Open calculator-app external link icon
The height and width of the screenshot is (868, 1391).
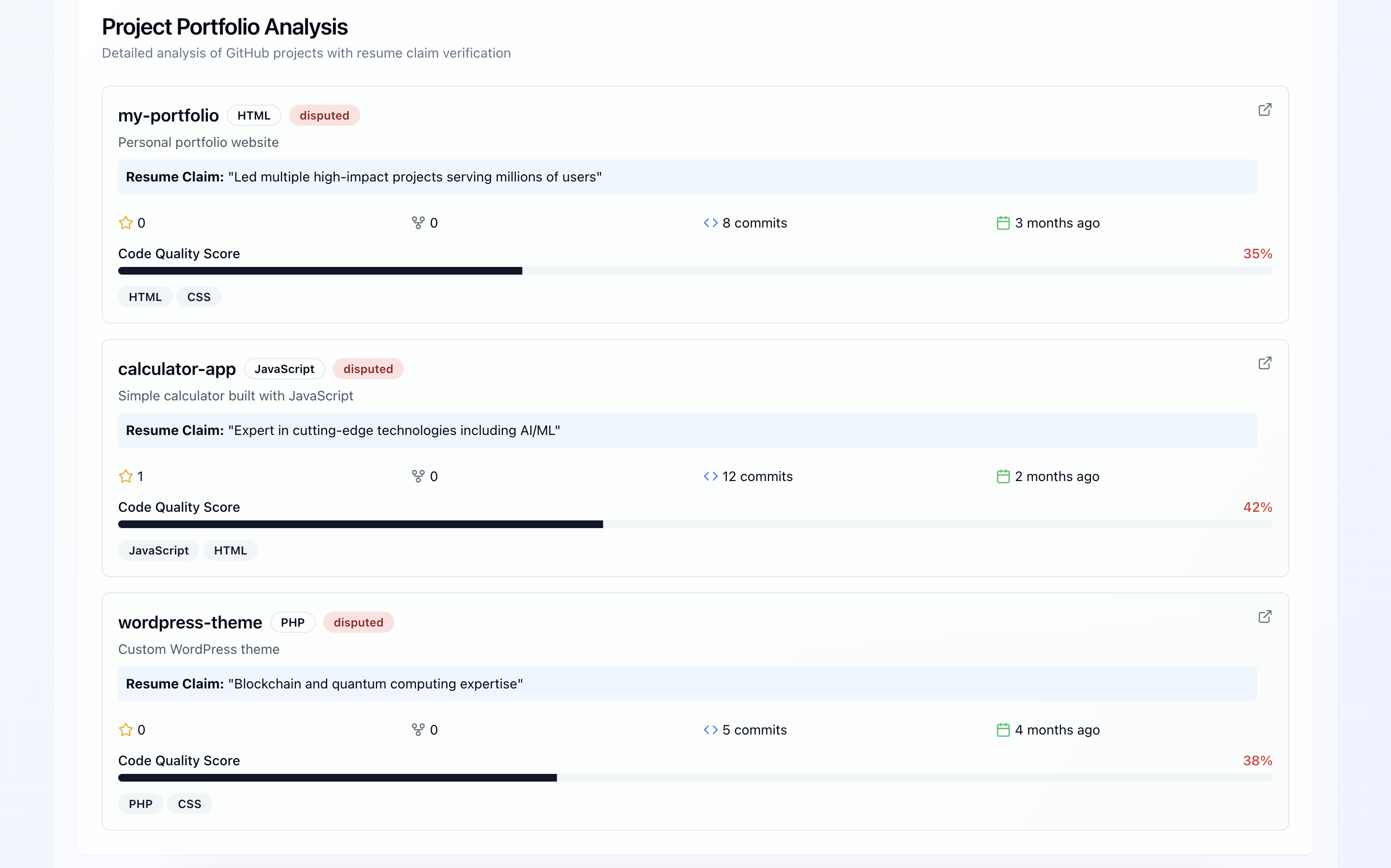[x=1265, y=363]
